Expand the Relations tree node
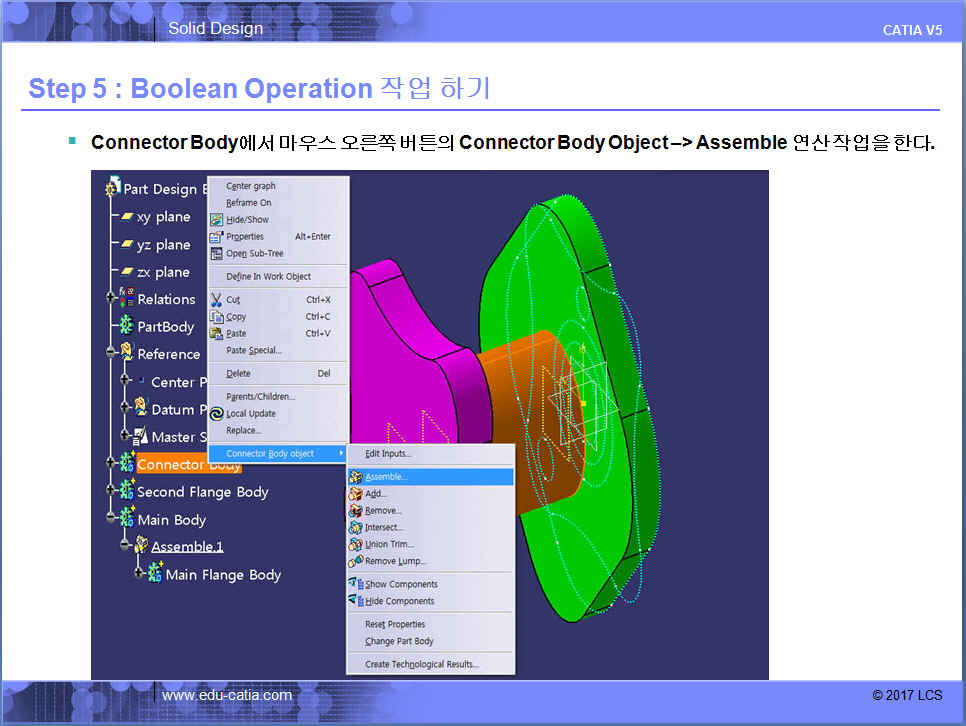966x726 pixels. [x=112, y=299]
